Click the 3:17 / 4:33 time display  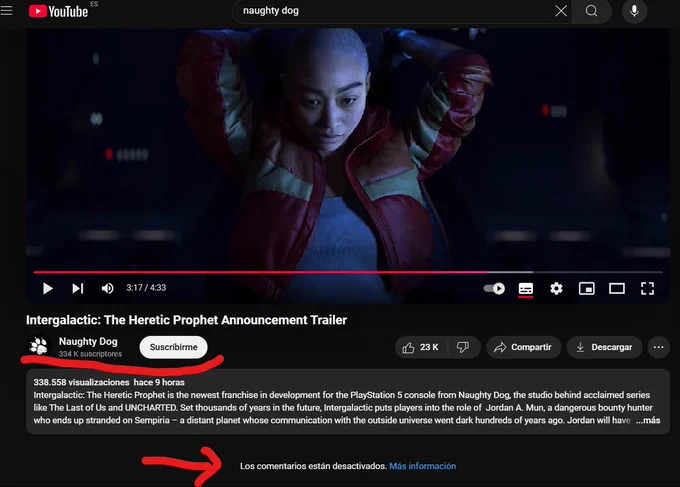point(146,288)
